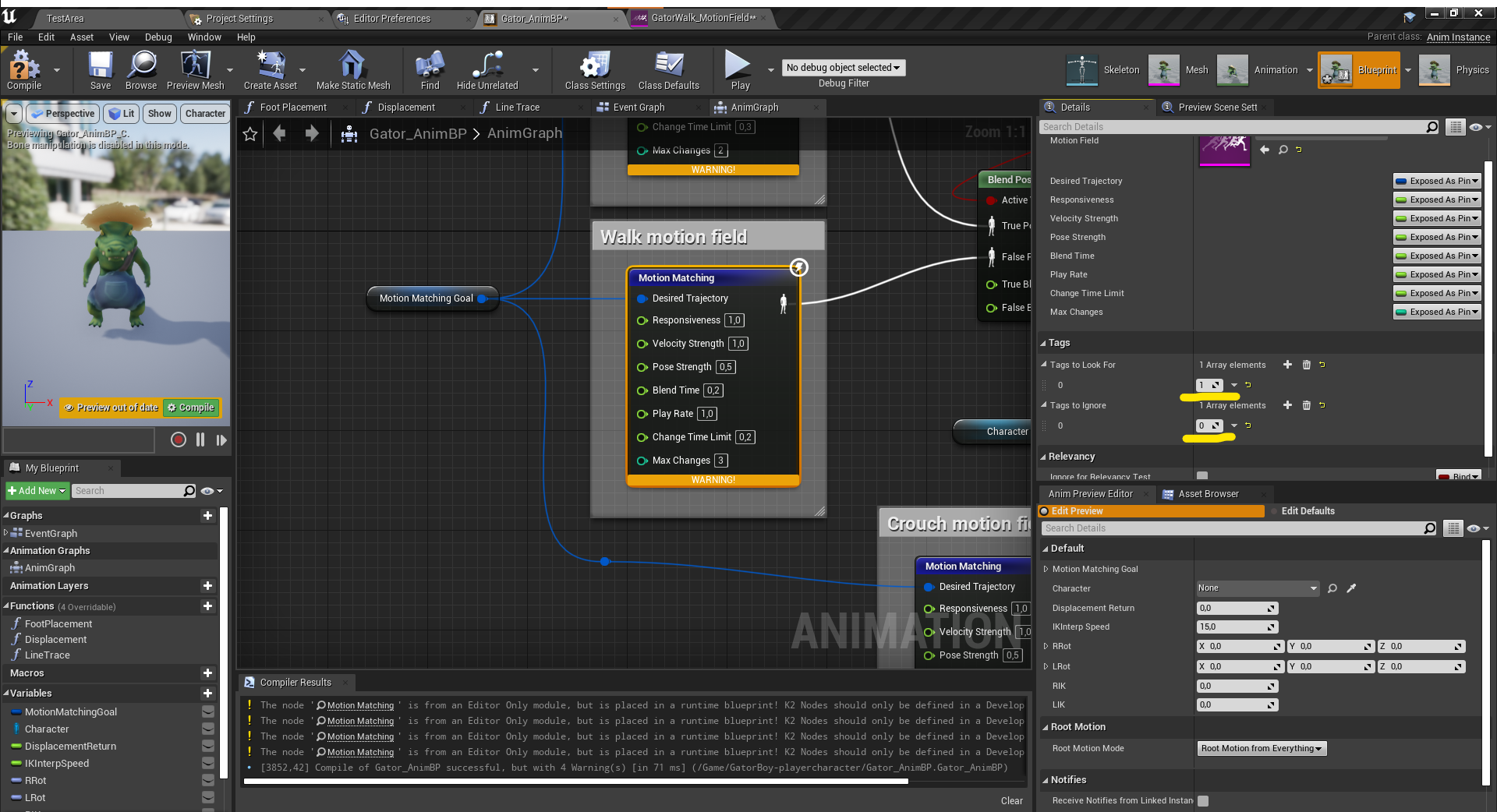Pause the preview animation
The width and height of the screenshot is (1497, 812).
point(200,440)
